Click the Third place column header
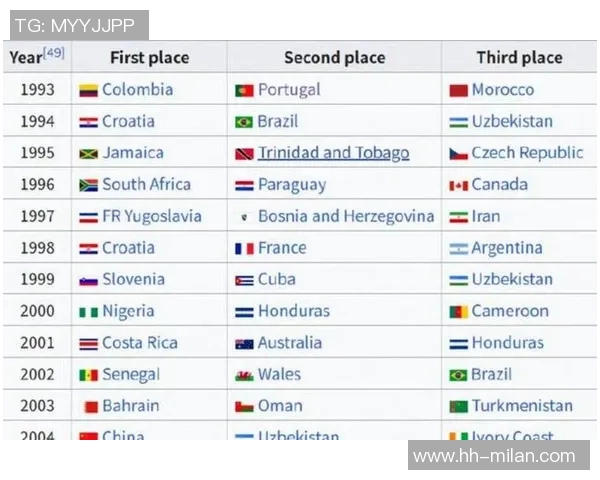 (x=519, y=58)
